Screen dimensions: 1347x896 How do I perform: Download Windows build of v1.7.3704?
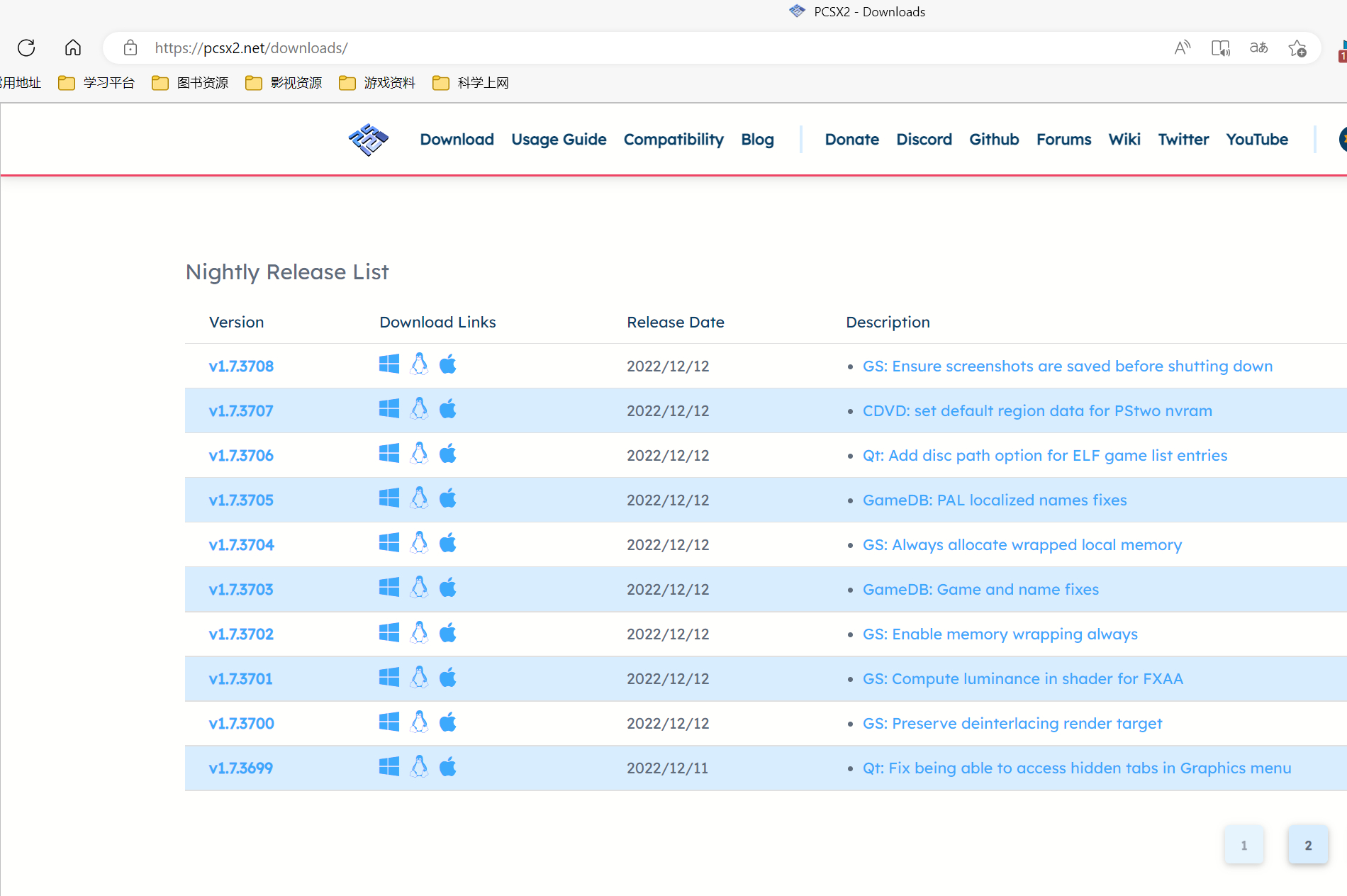(x=389, y=543)
